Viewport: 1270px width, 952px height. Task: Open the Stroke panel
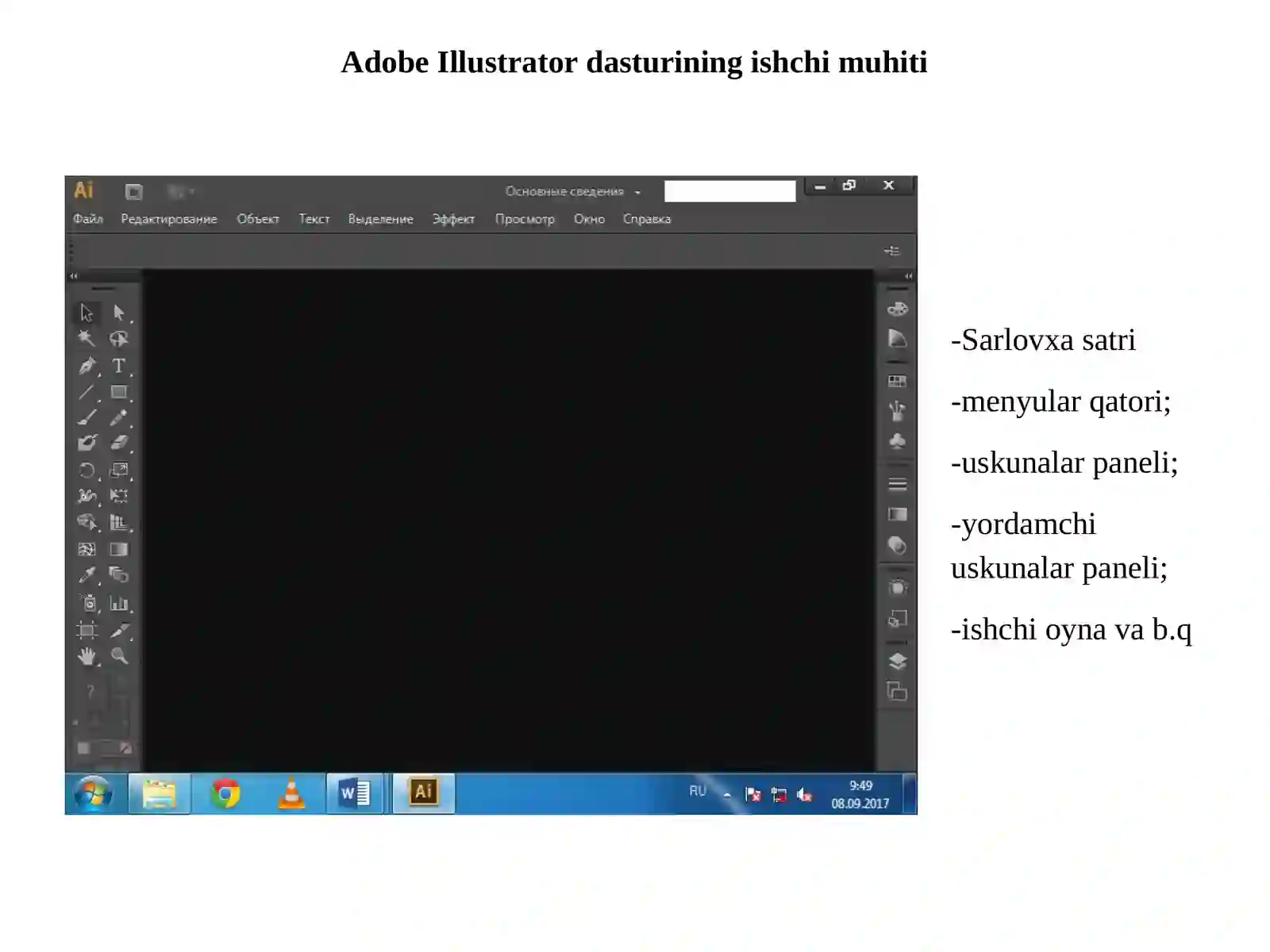(x=897, y=484)
